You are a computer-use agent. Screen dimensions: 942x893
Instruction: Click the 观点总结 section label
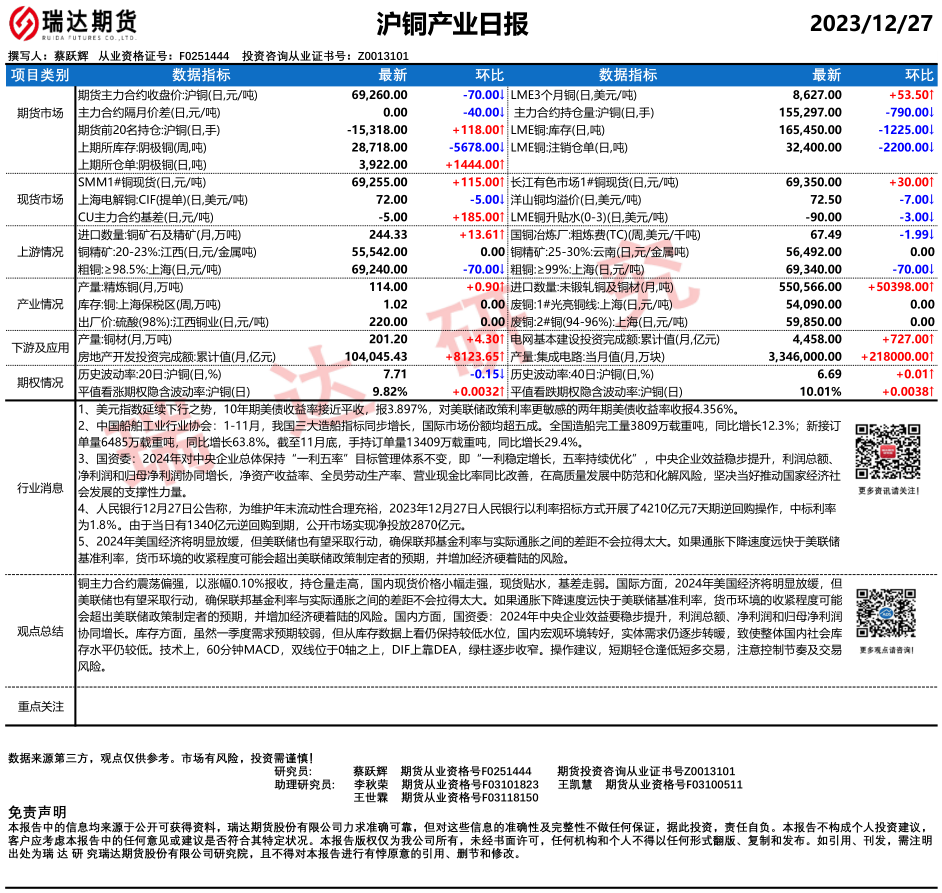pos(40,632)
